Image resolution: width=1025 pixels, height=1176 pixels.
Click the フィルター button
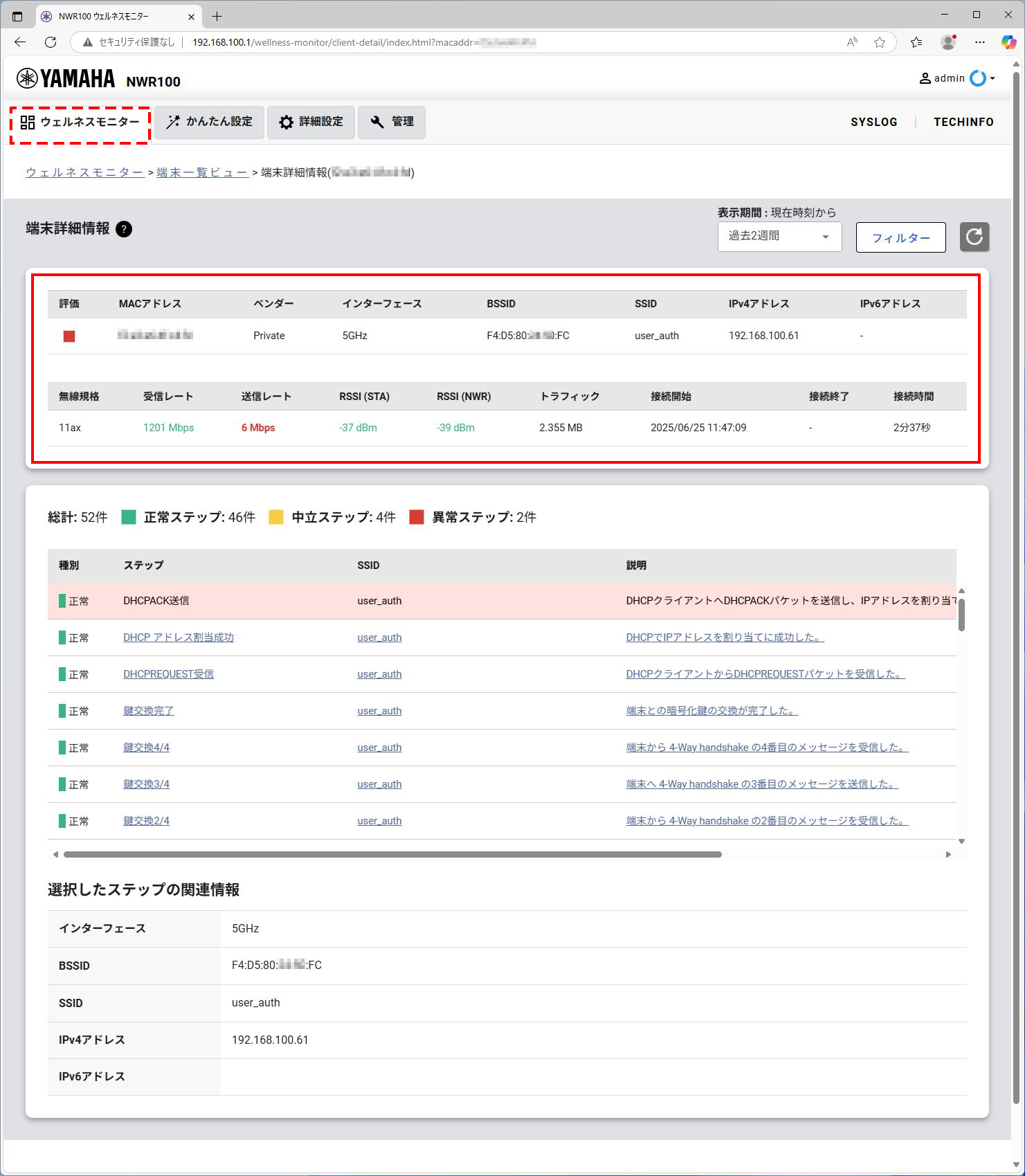tap(900, 238)
